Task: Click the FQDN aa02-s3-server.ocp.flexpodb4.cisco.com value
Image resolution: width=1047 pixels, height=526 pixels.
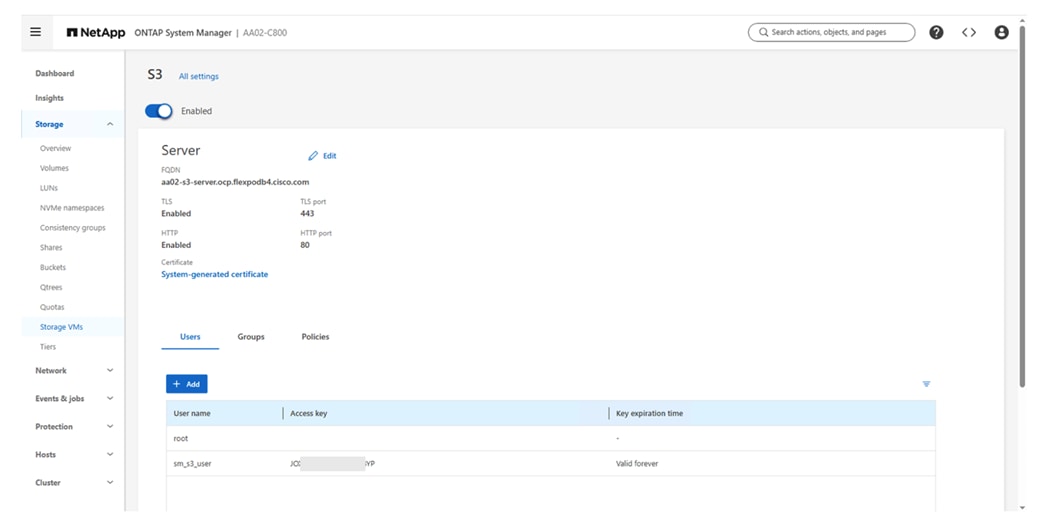Action: (235, 182)
